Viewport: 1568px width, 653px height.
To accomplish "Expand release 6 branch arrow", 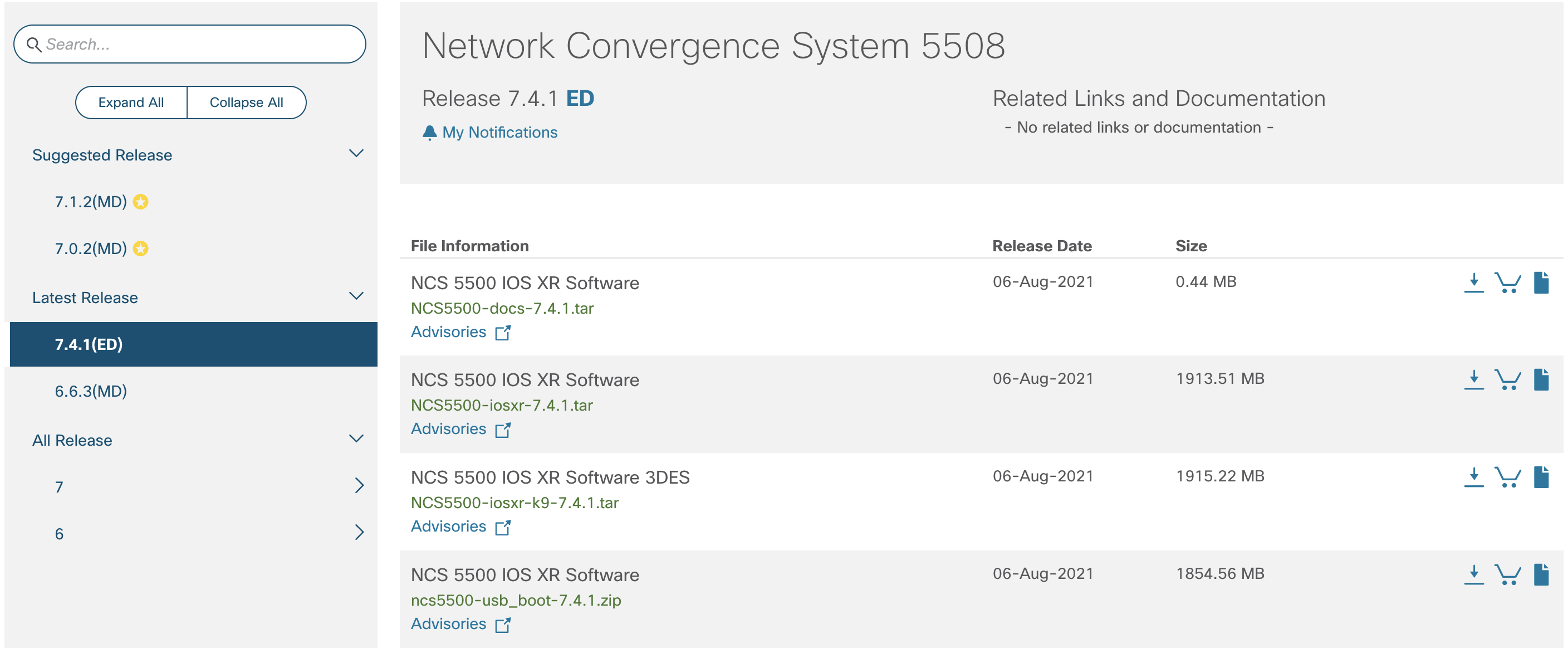I will click(359, 533).
